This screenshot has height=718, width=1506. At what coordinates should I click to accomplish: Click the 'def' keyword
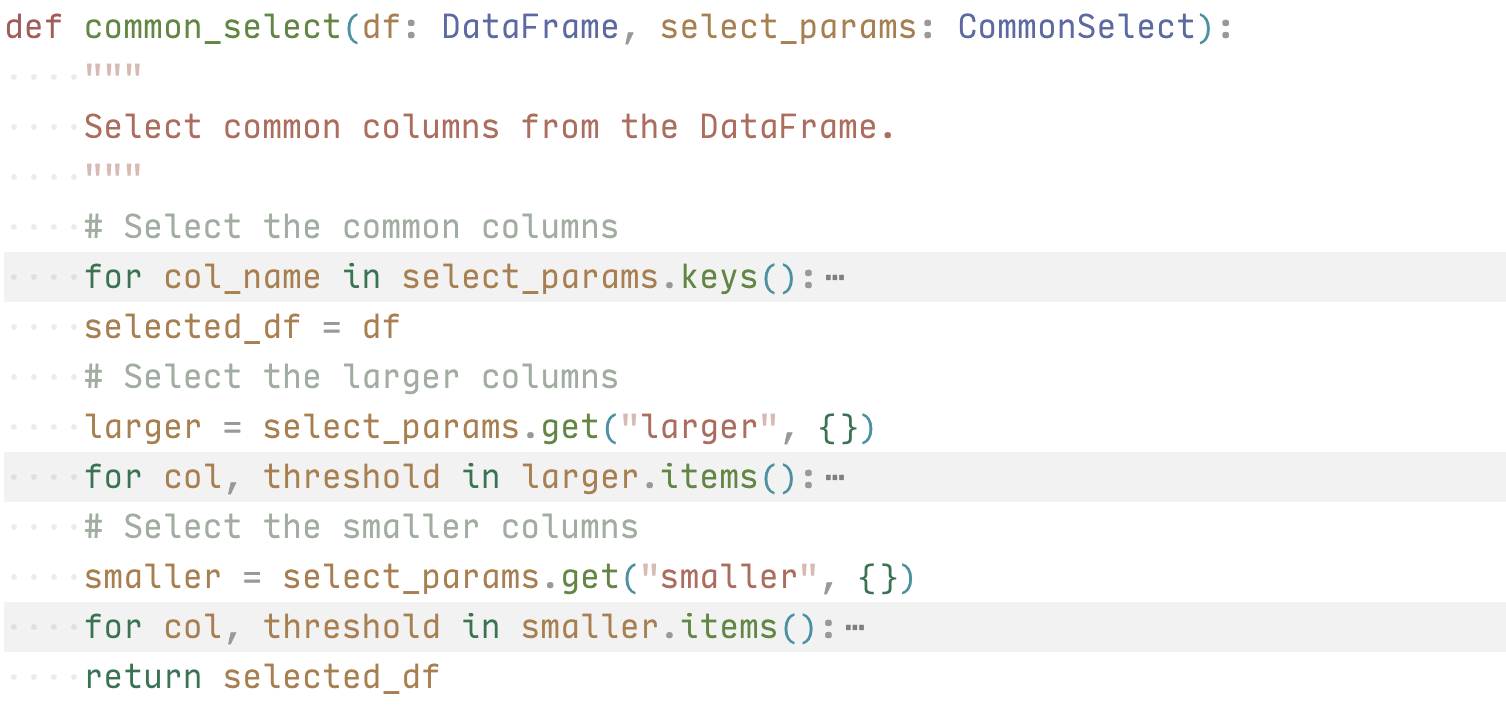tap(34, 27)
